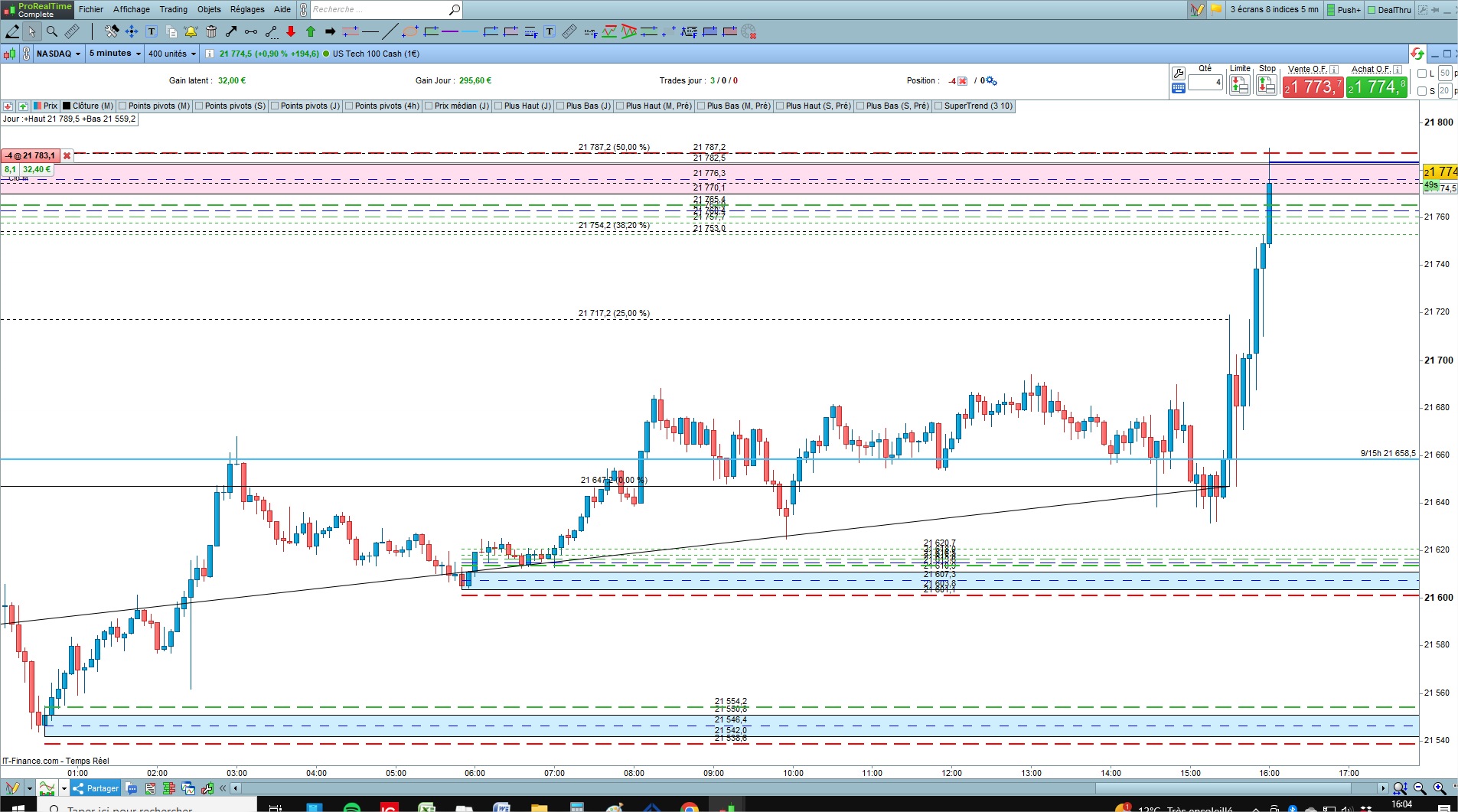Image resolution: width=1458 pixels, height=812 pixels.
Task: Add a text annotation with the T tool
Action: click(152, 31)
